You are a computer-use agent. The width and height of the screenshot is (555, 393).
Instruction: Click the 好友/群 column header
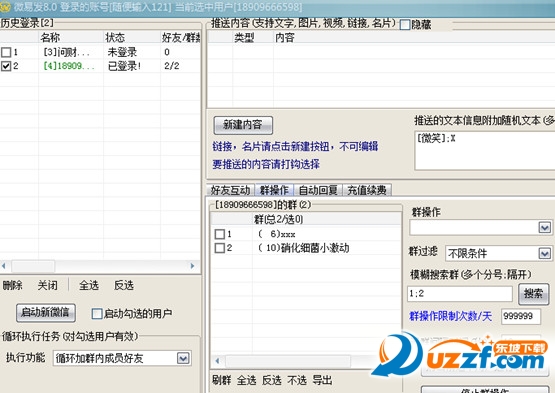pyautogui.click(x=181, y=38)
